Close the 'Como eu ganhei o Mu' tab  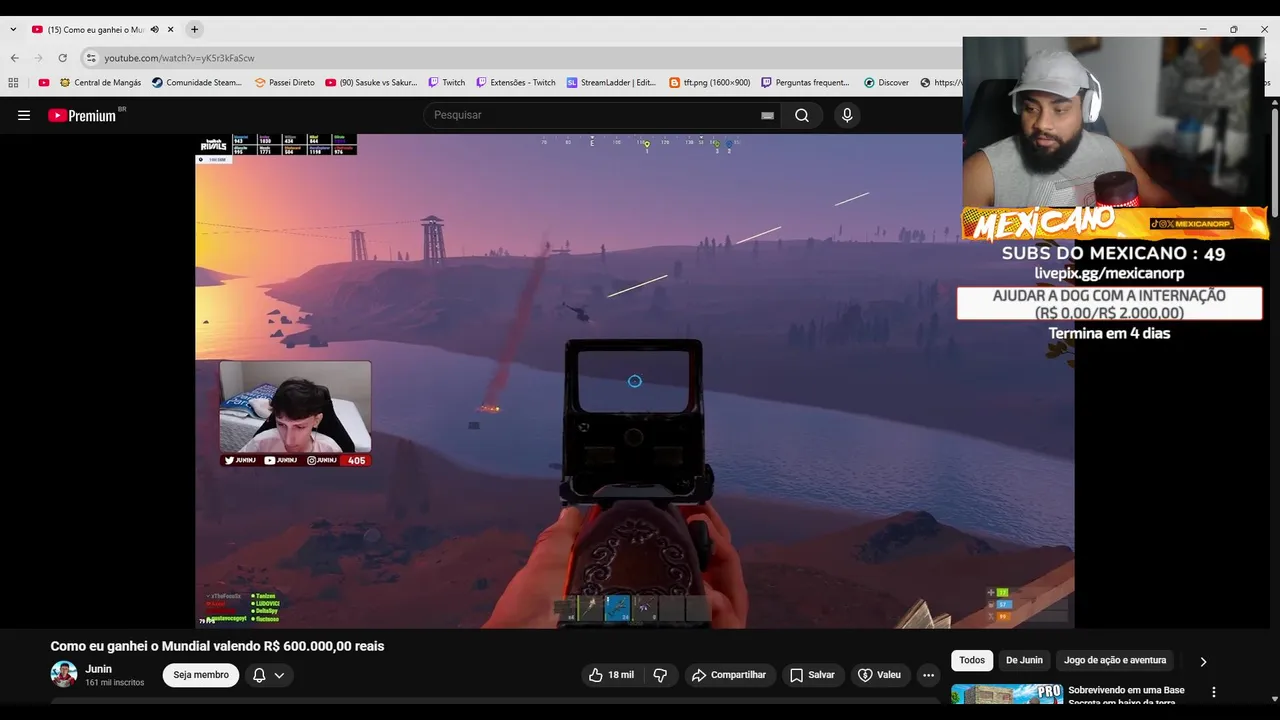[171, 30]
